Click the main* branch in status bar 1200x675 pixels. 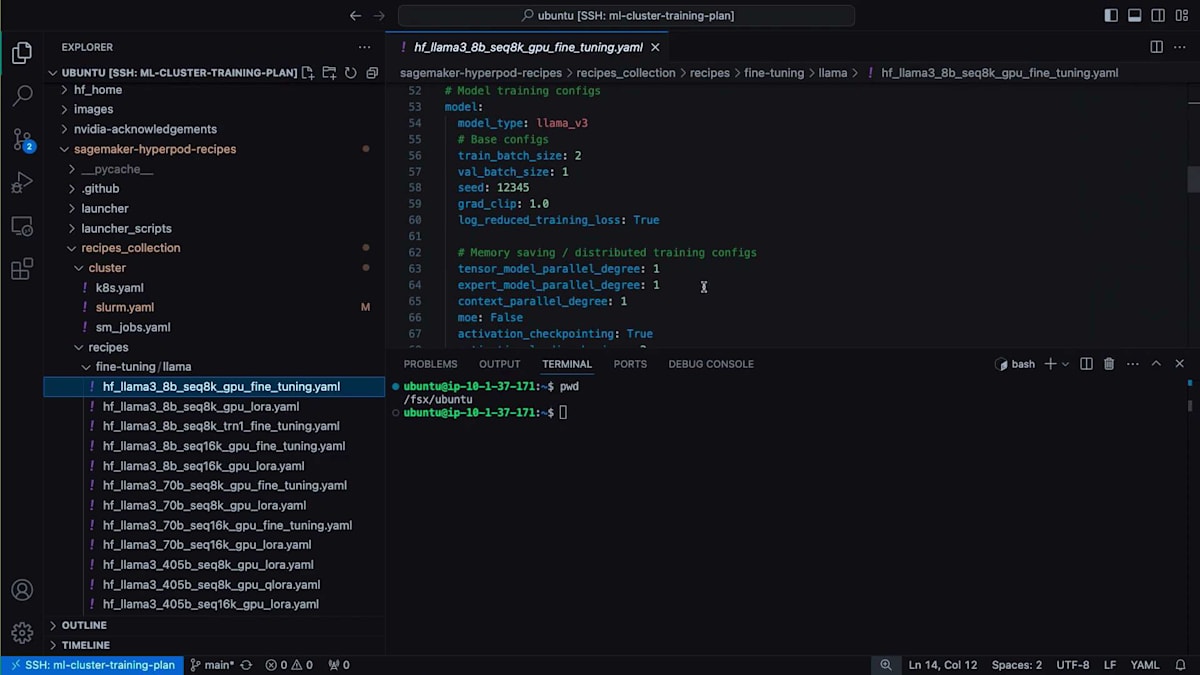212,665
